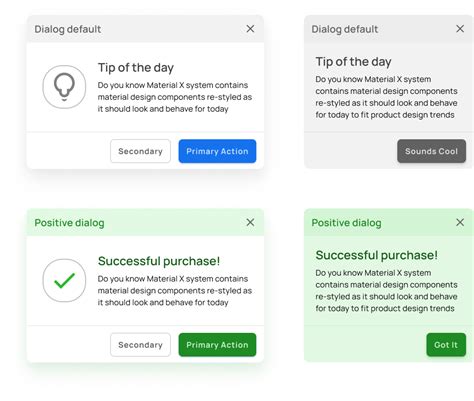This screenshot has height=401, width=474.
Task: Click the lightbulb icon in Tip dialog
Action: (64, 87)
